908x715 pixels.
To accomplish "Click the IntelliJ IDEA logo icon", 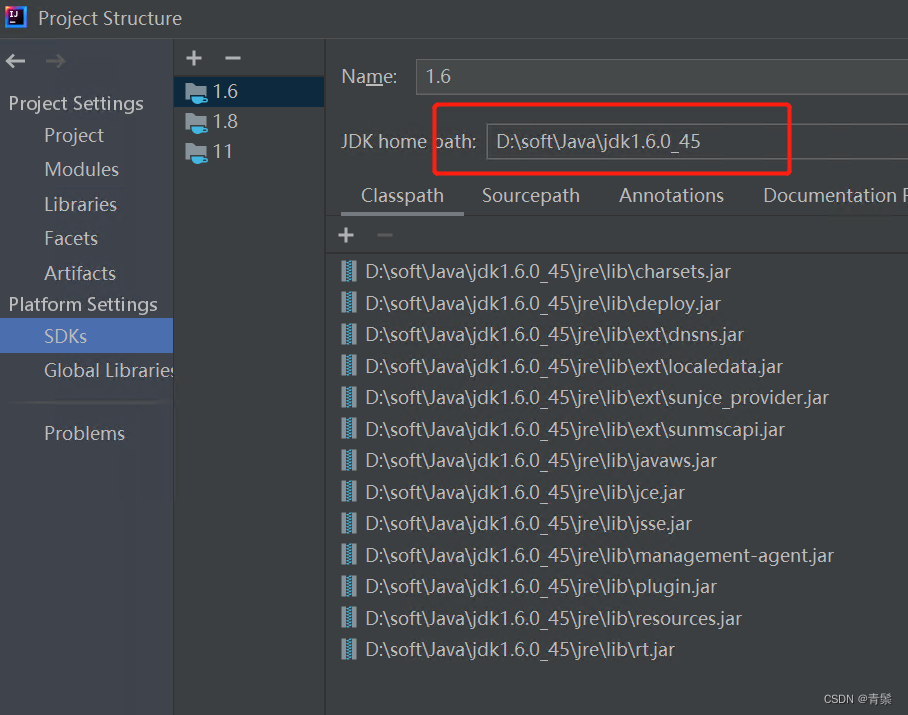I will point(16,17).
